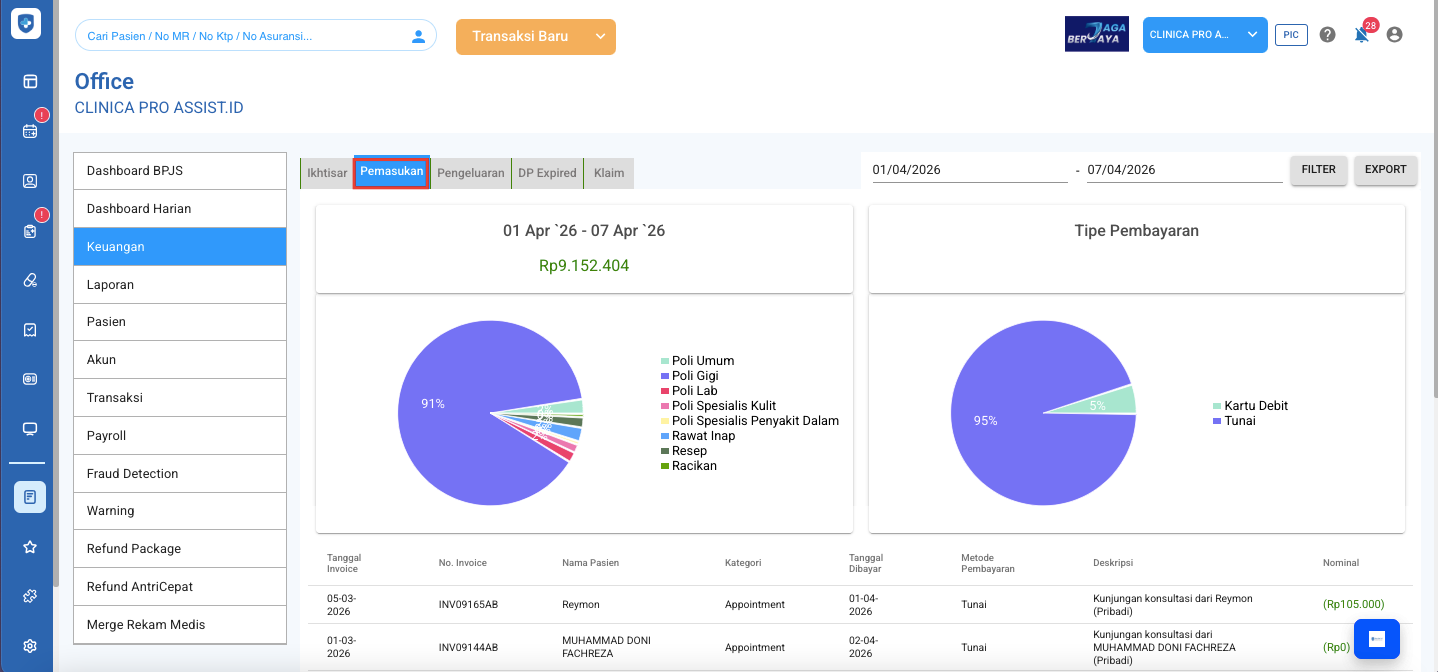Toggle the Kartu Debit legend swatch

click(x=1217, y=406)
